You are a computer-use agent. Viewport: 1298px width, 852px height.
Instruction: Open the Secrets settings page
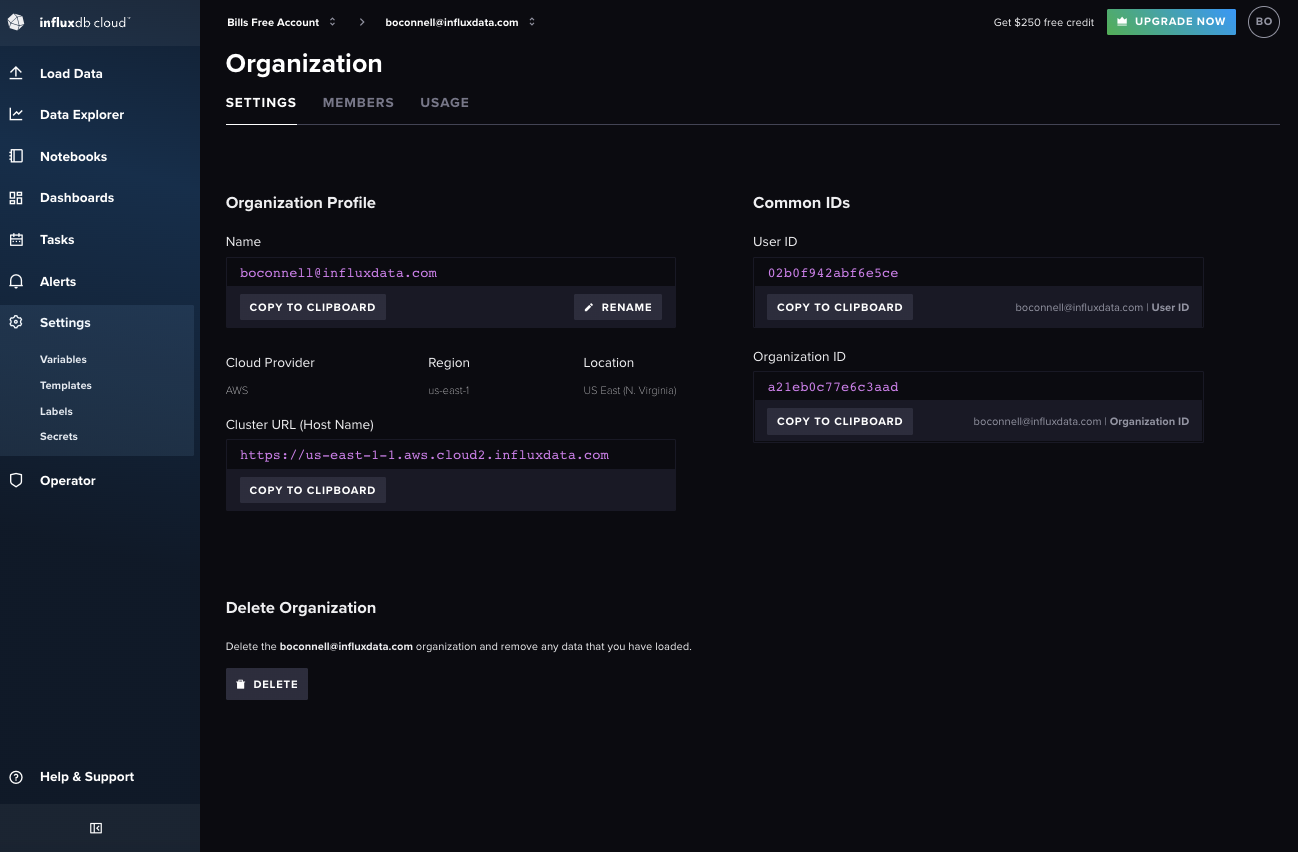[58, 436]
